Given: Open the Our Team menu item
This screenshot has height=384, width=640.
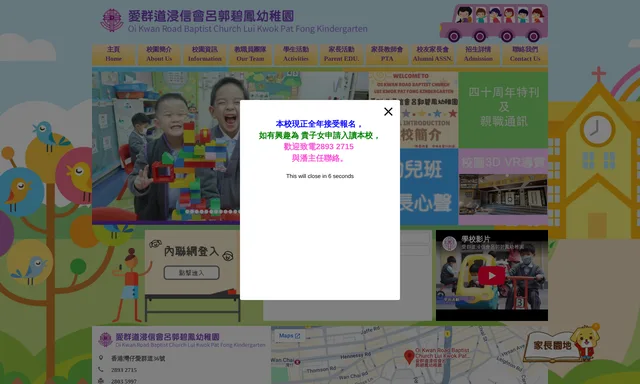Looking at the screenshot, I should tap(250, 54).
